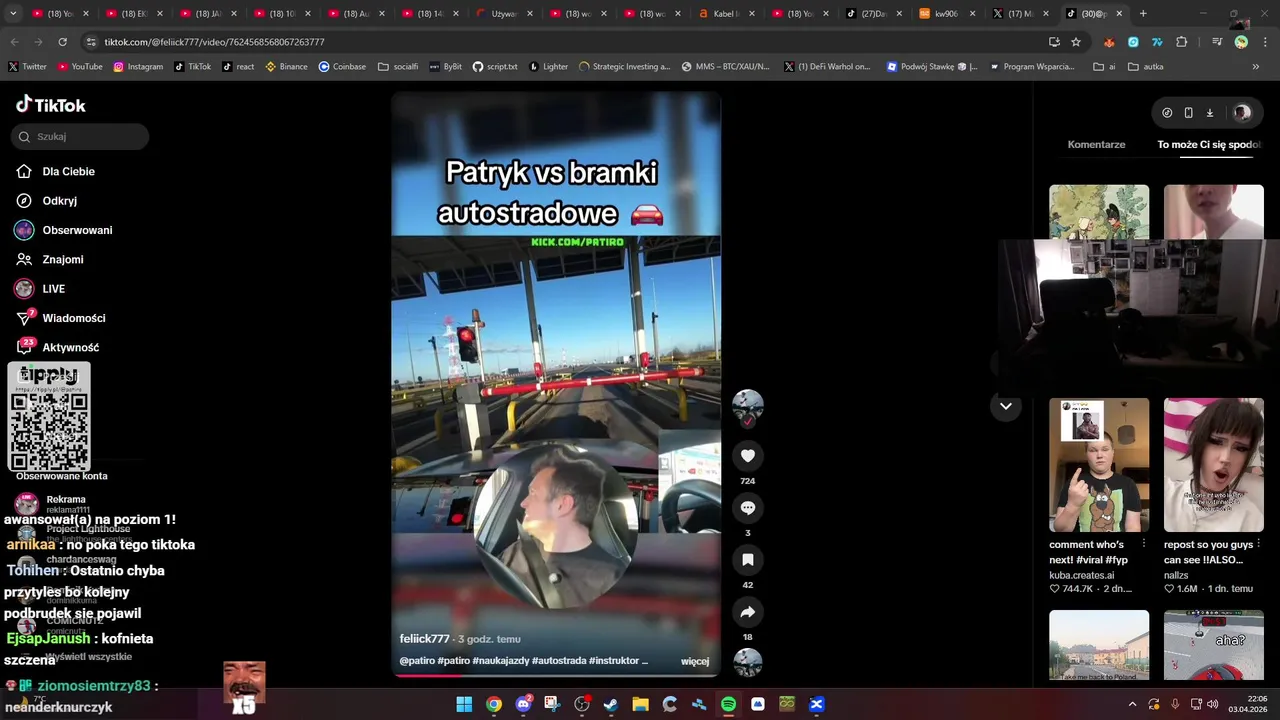
Task: Open Spotify from the taskbar
Action: [x=728, y=704]
